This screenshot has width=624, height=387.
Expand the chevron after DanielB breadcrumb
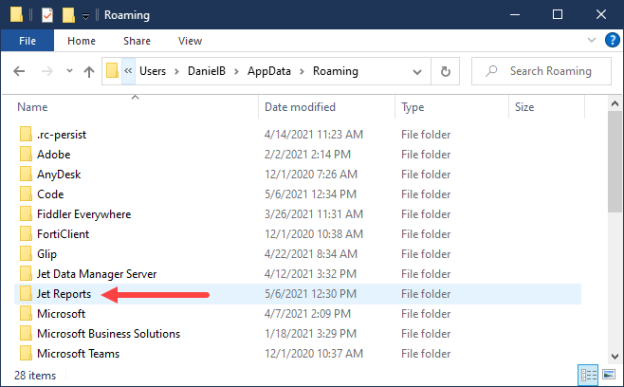tap(236, 71)
